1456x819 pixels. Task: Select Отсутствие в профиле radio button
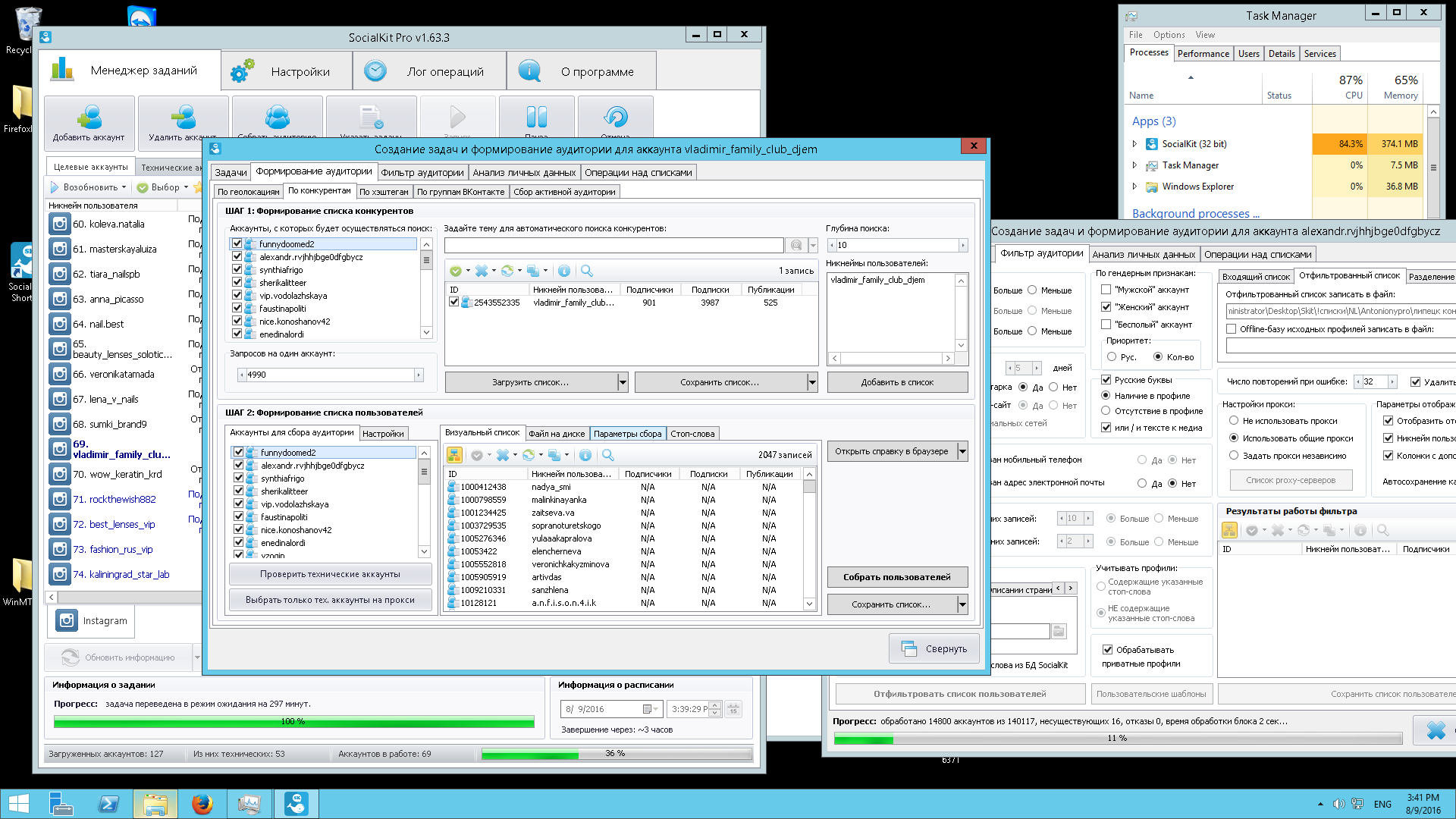1106,411
